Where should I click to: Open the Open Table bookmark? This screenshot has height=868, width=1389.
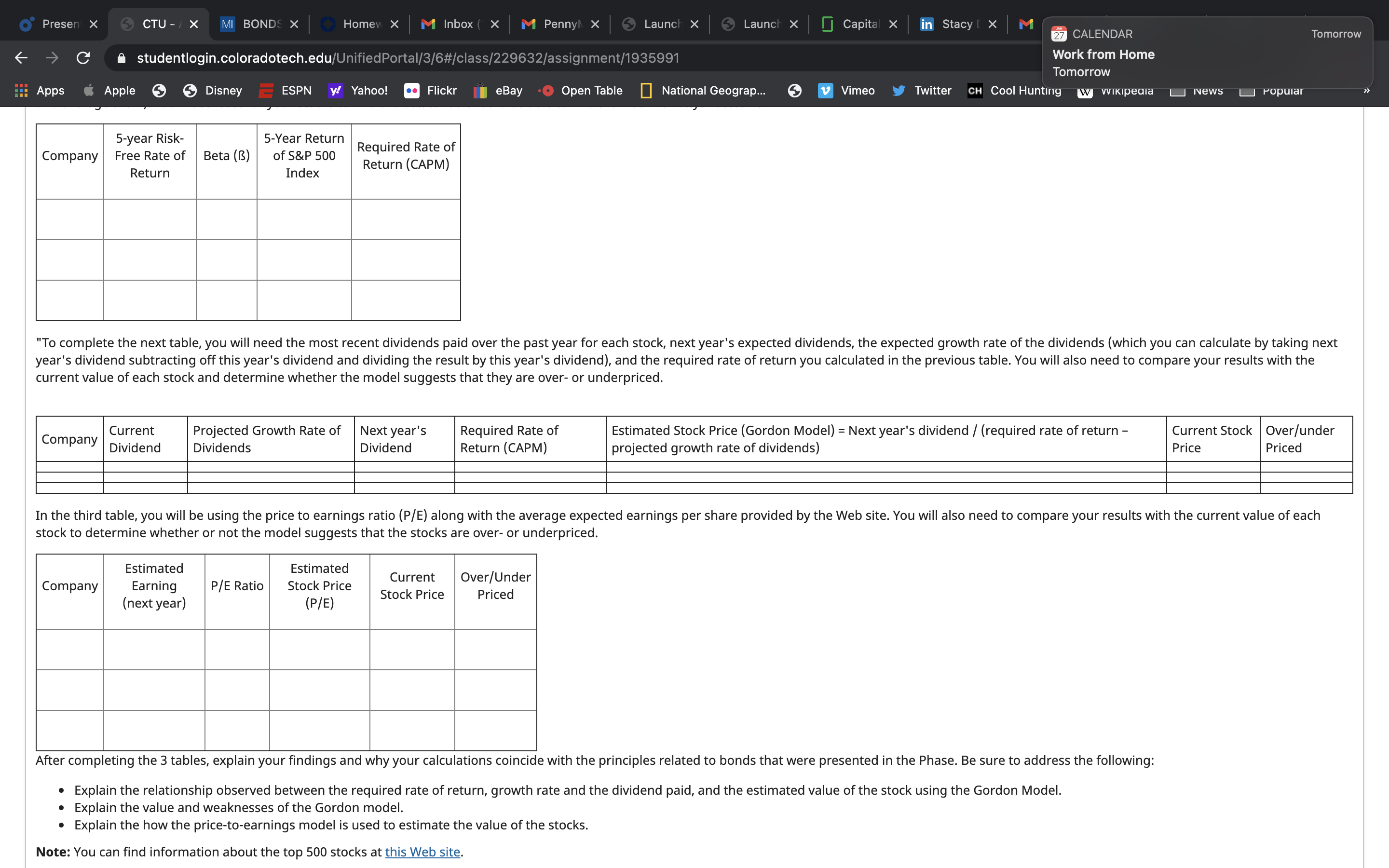coord(580,91)
